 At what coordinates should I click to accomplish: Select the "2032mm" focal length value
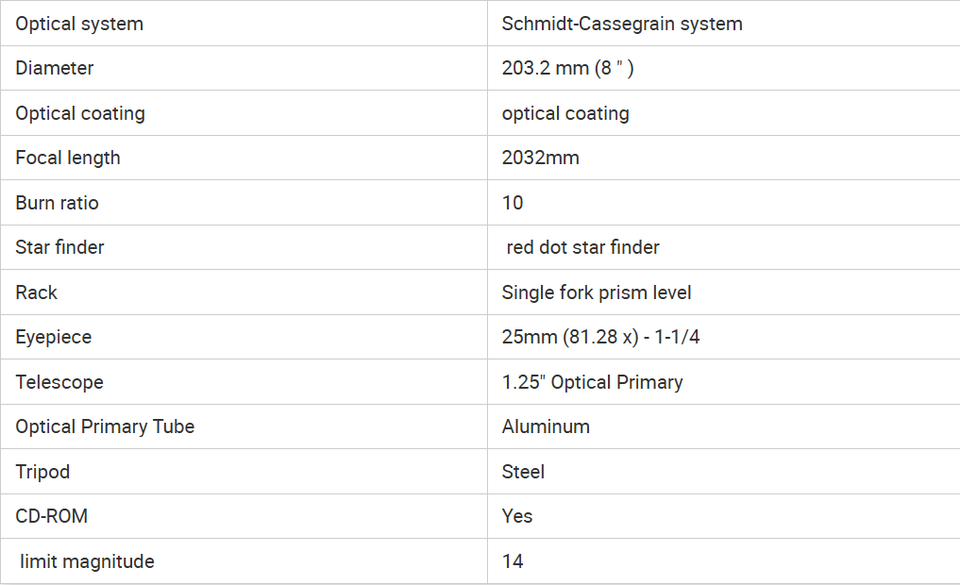[541, 158]
